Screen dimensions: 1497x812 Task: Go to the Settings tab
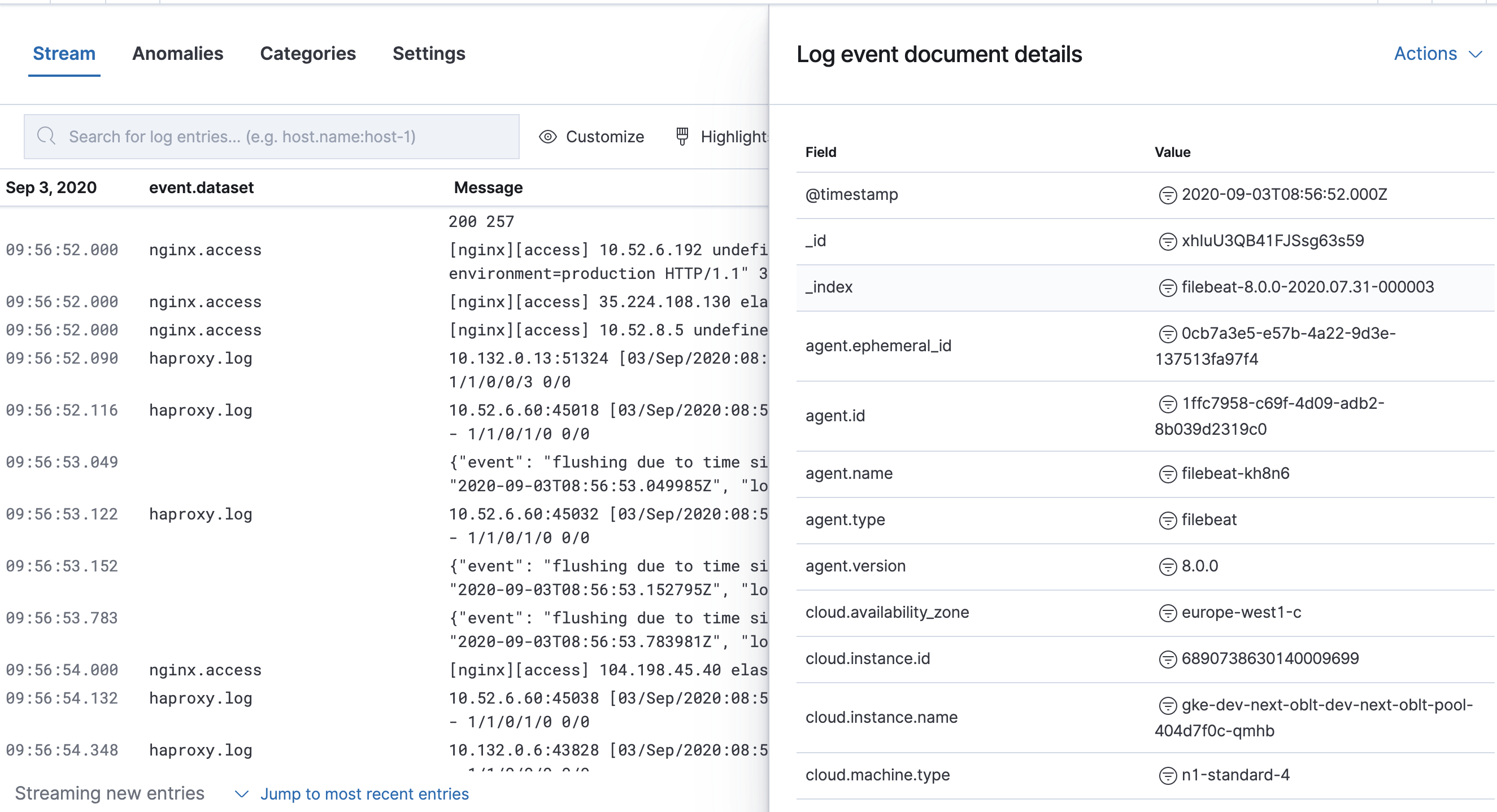[x=428, y=54]
